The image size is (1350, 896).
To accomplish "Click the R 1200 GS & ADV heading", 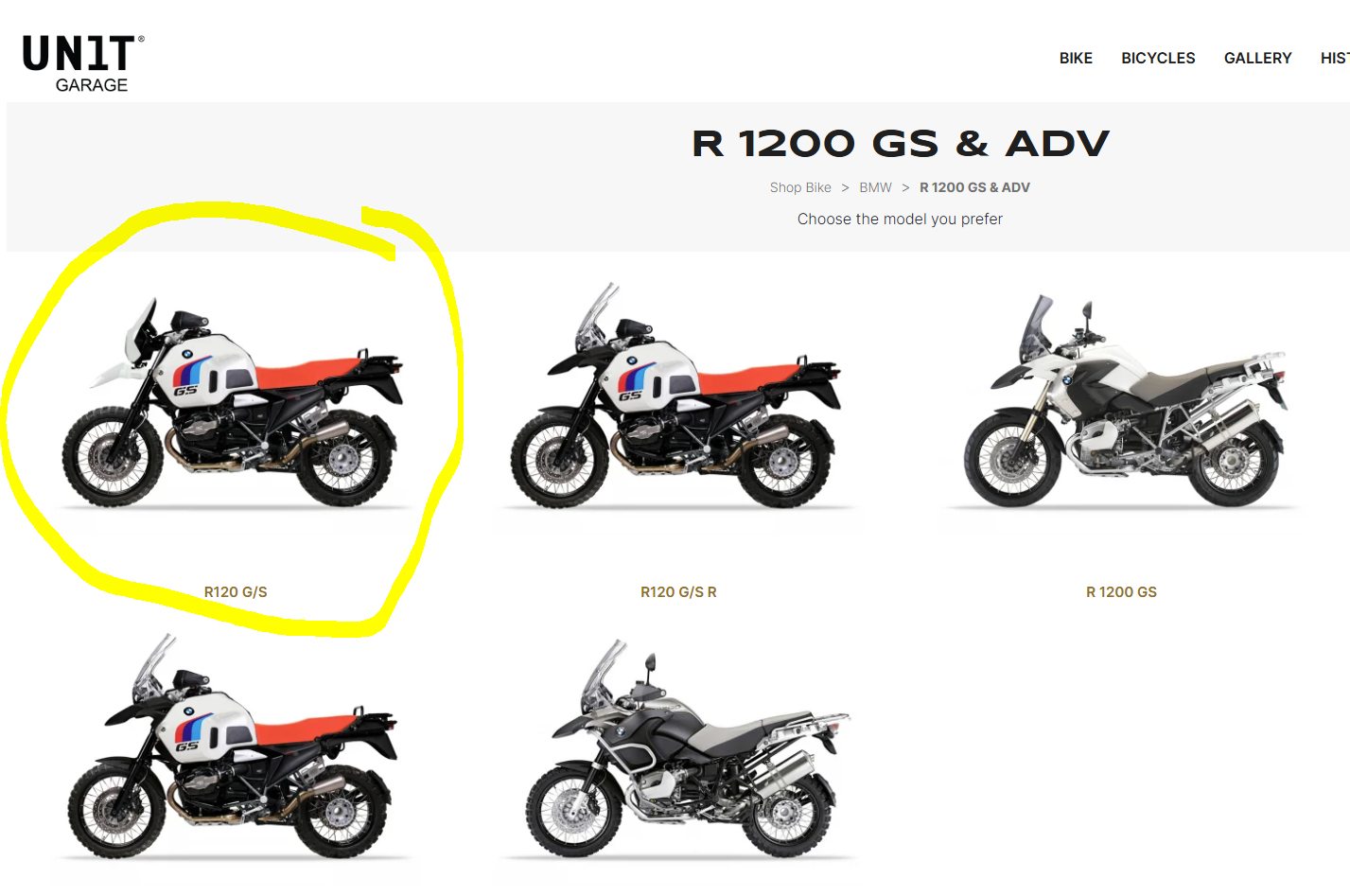I will (x=900, y=144).
